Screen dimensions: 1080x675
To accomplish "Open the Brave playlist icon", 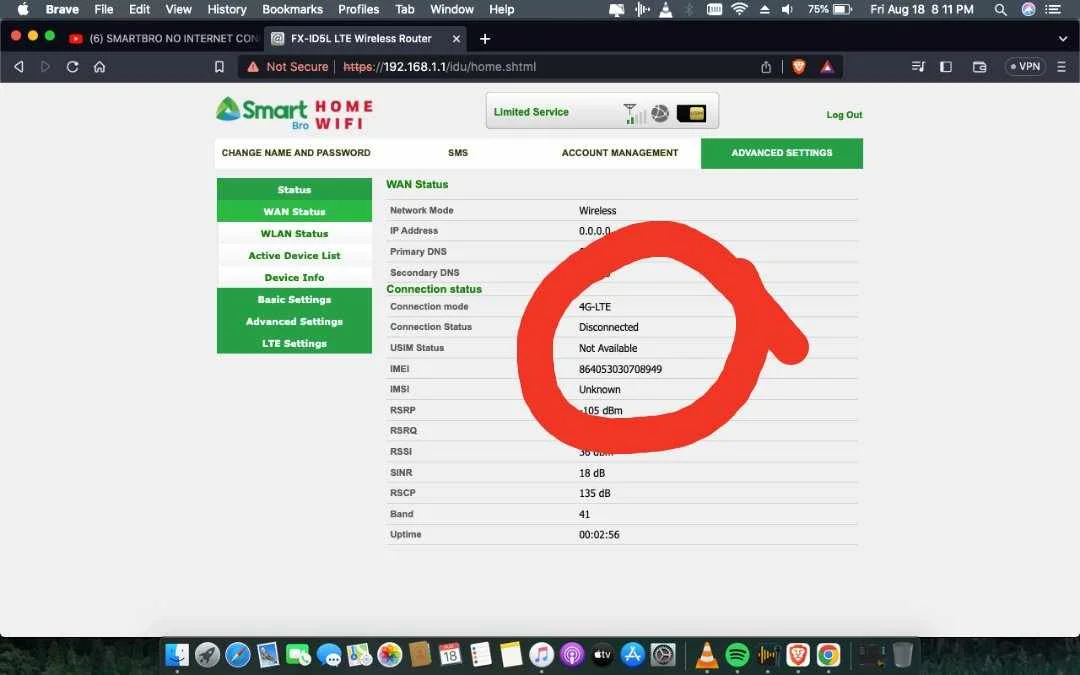I will point(918,67).
